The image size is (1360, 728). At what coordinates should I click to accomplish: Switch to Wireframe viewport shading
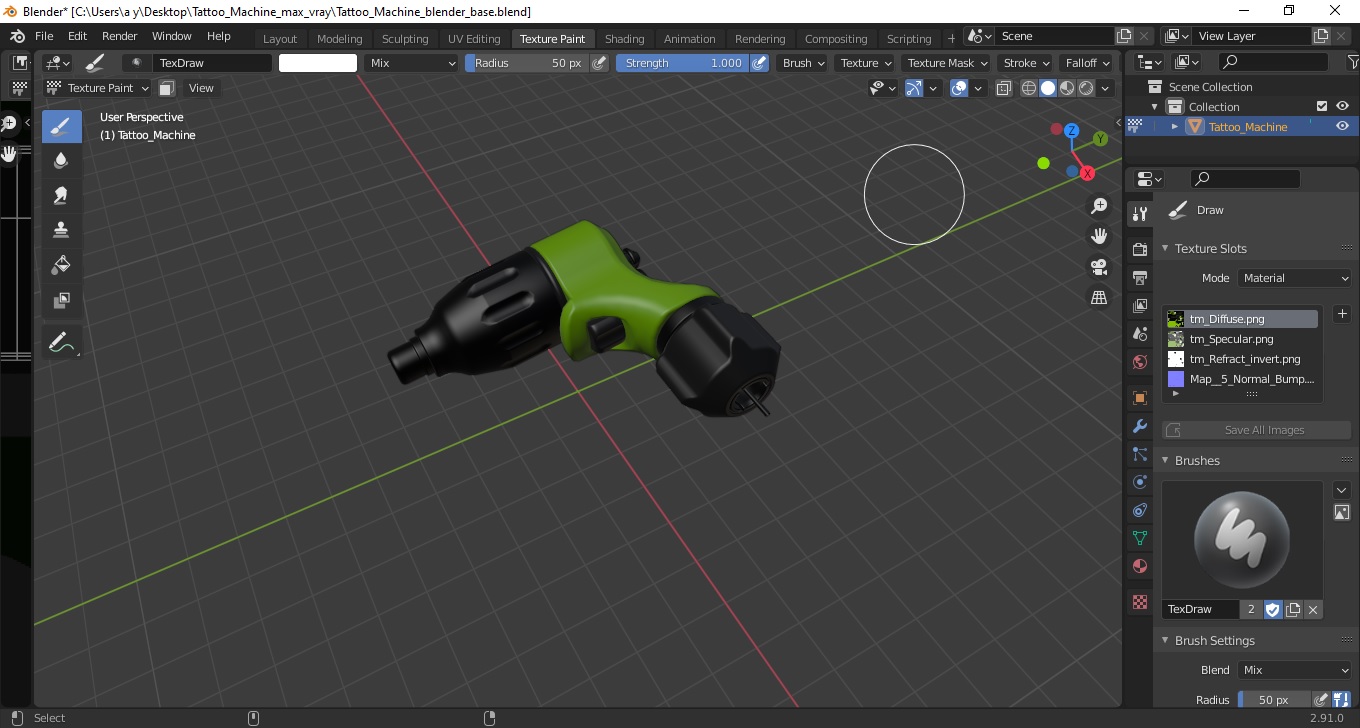pyautogui.click(x=1029, y=88)
